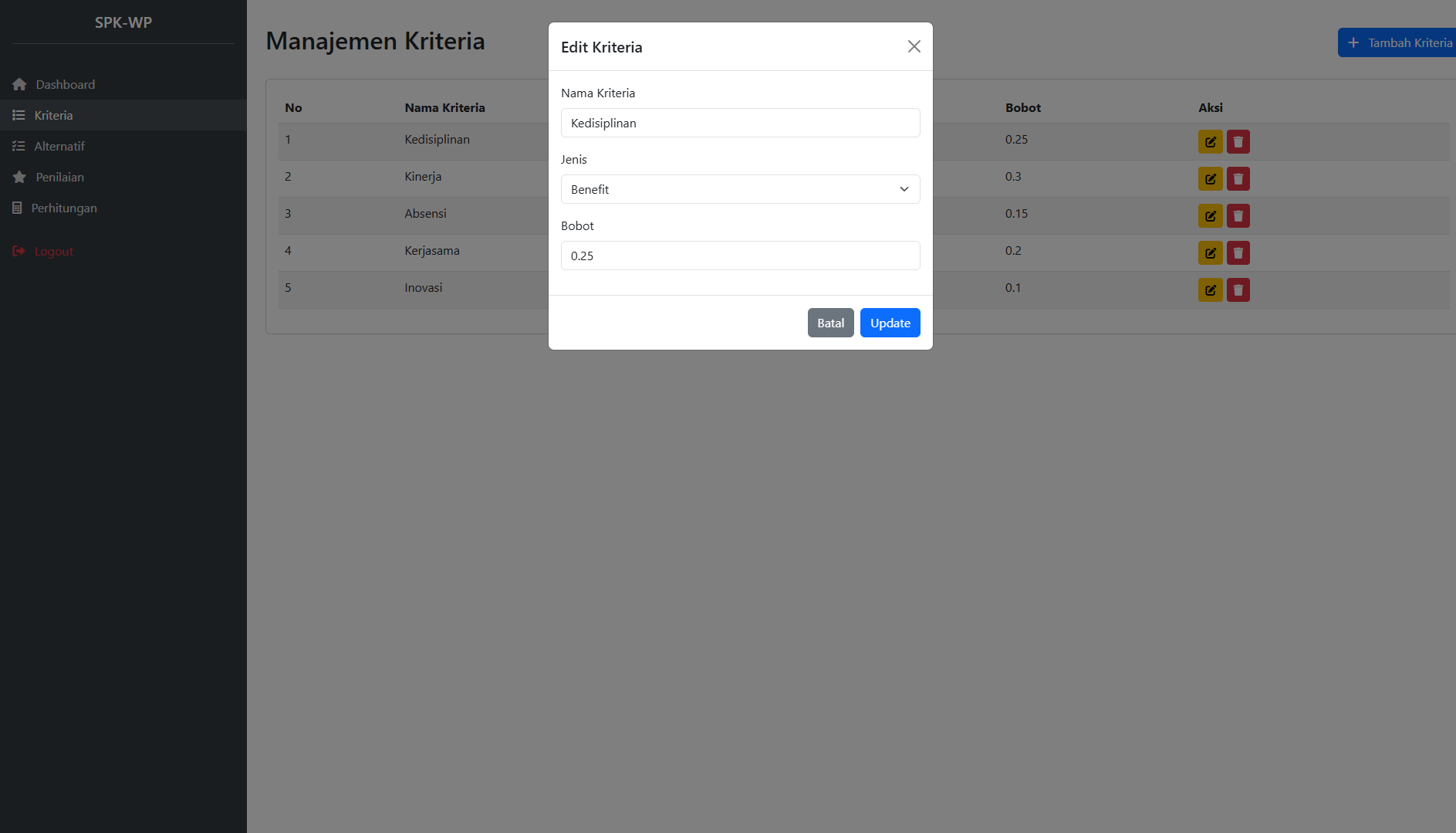Edit the Kedisiplinan row
Viewport: 1456px width, 833px height.
tap(1210, 142)
